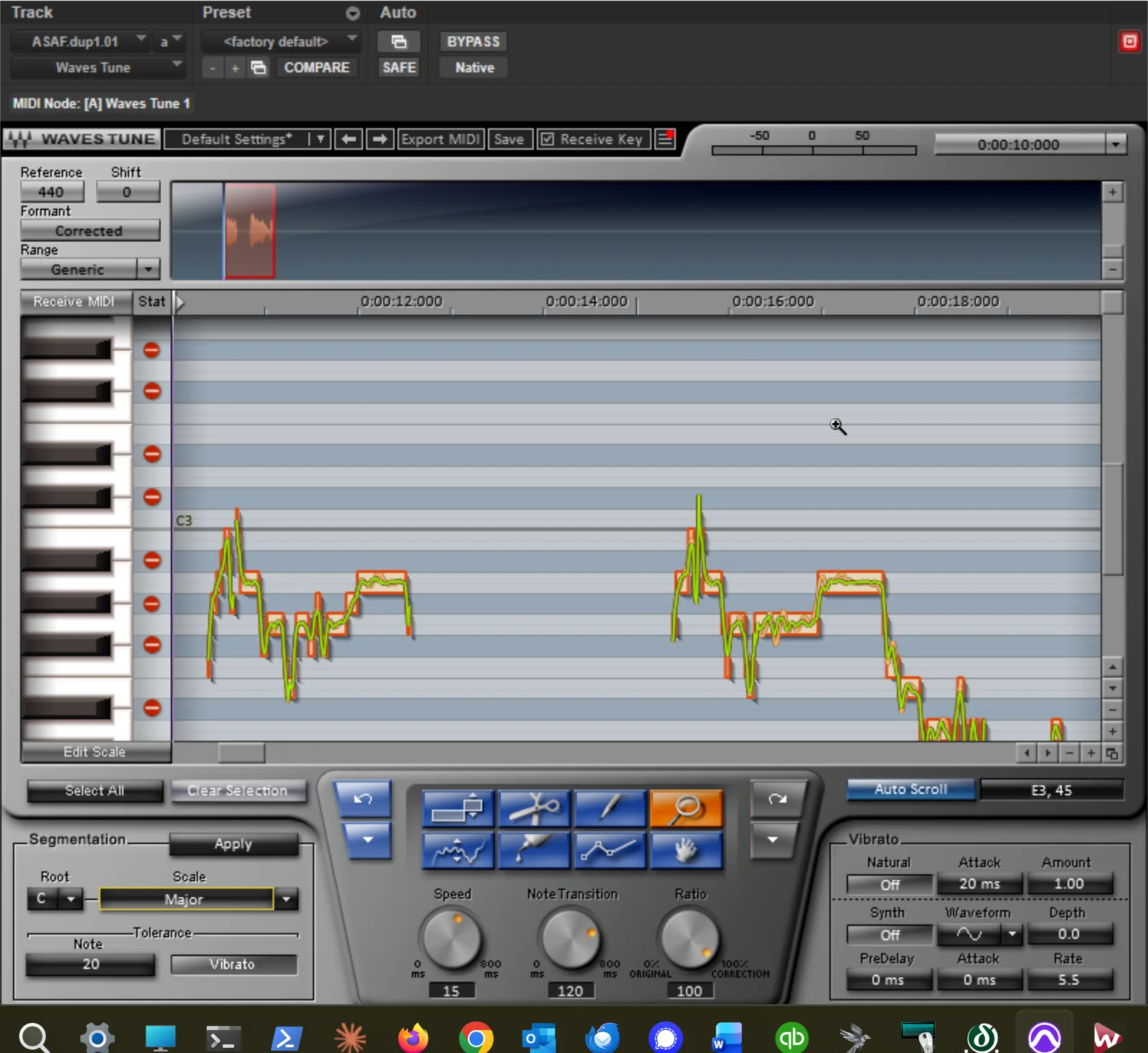Click Export MIDI button

coord(441,139)
